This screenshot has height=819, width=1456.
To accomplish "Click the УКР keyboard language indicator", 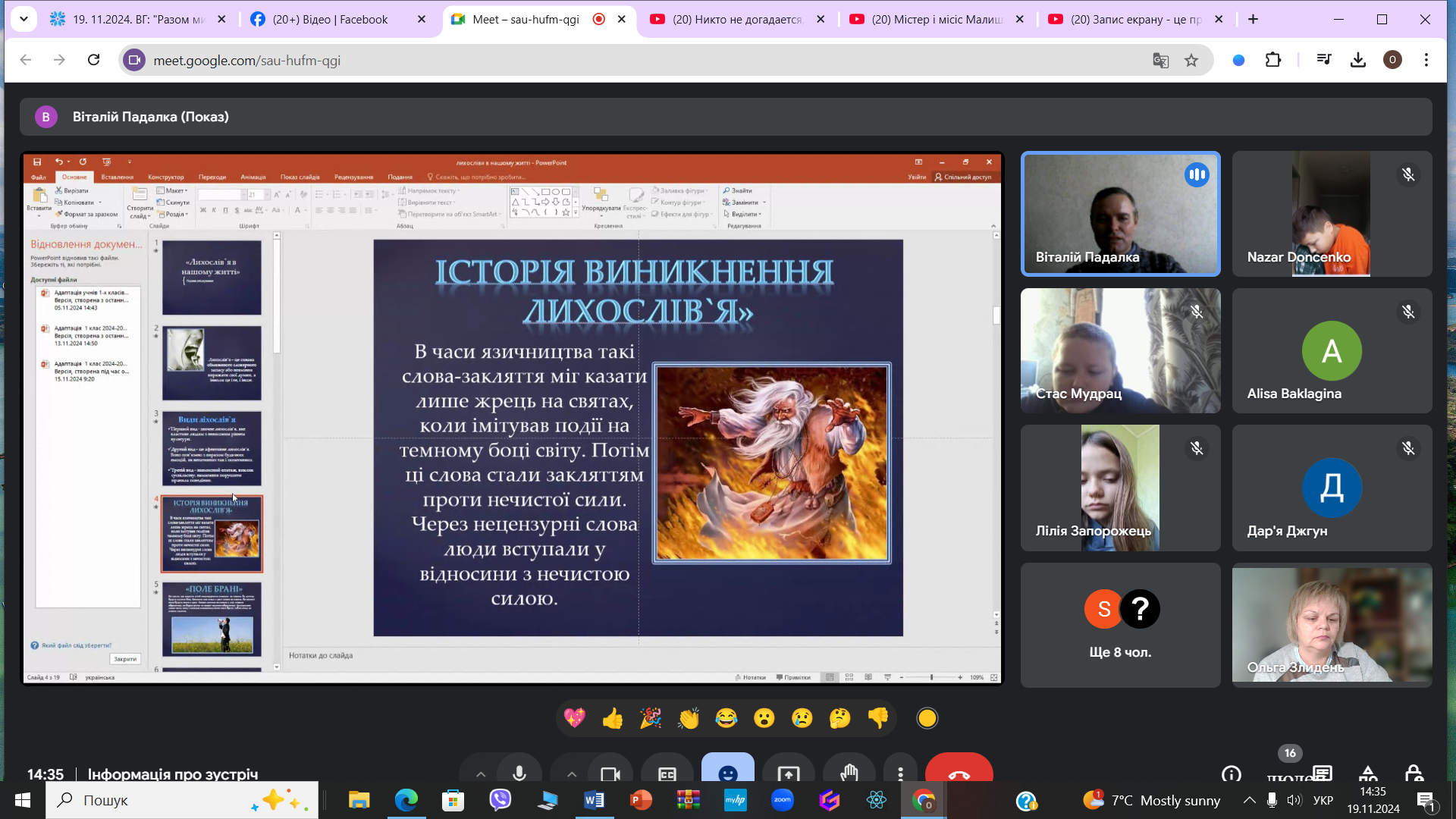I will 1323,800.
